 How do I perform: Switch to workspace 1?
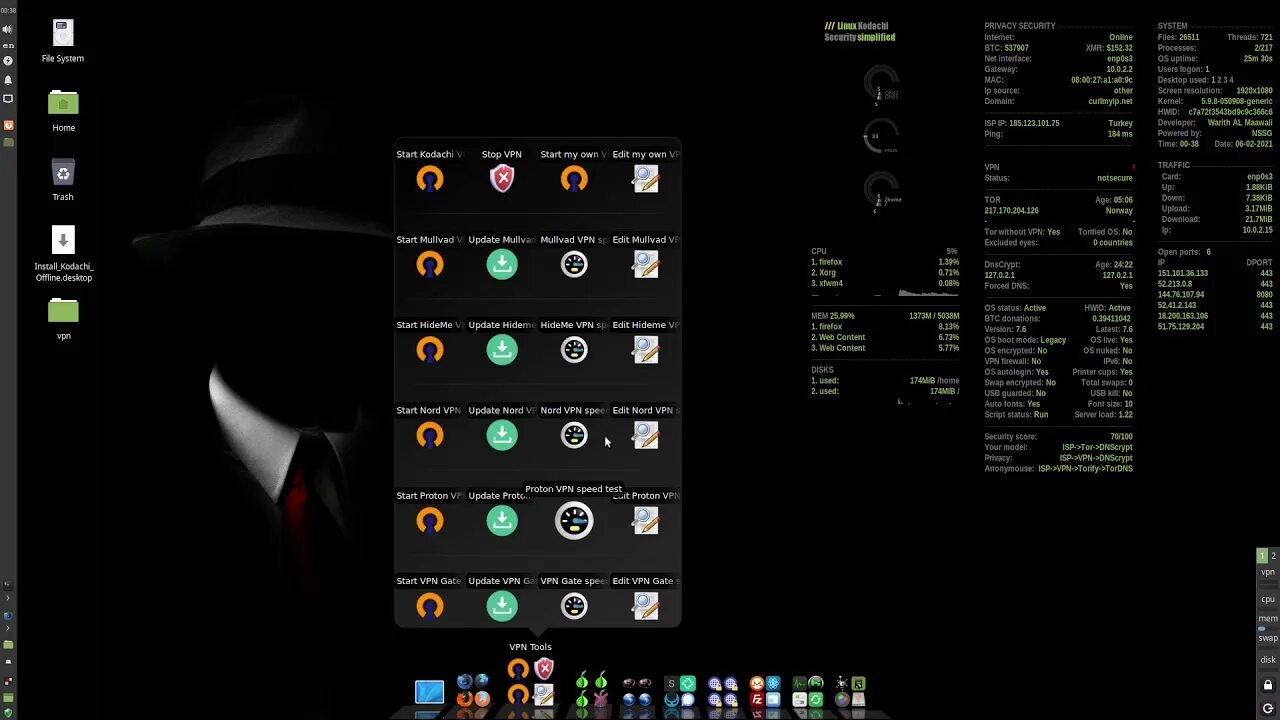(1262, 556)
